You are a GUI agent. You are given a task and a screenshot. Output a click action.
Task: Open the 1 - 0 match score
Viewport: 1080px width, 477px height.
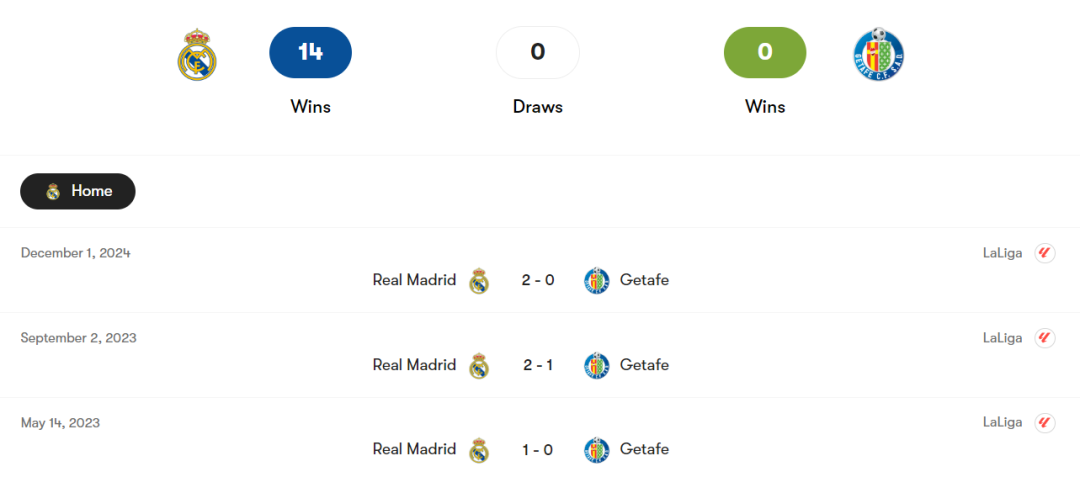(538, 450)
